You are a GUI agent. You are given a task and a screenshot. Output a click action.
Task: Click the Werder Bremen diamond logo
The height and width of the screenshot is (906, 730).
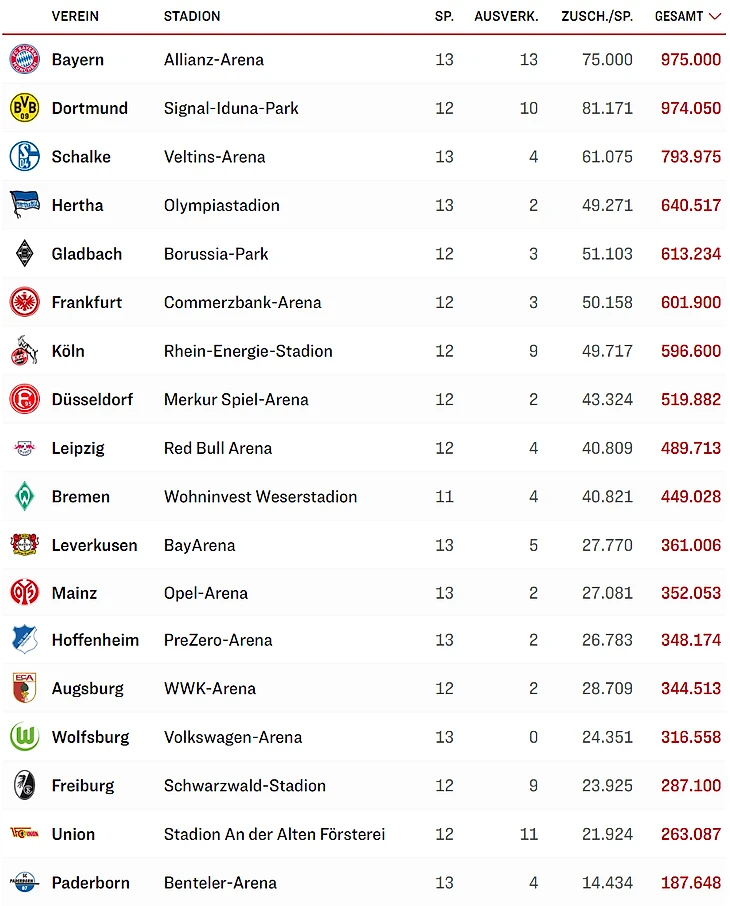click(x=24, y=496)
